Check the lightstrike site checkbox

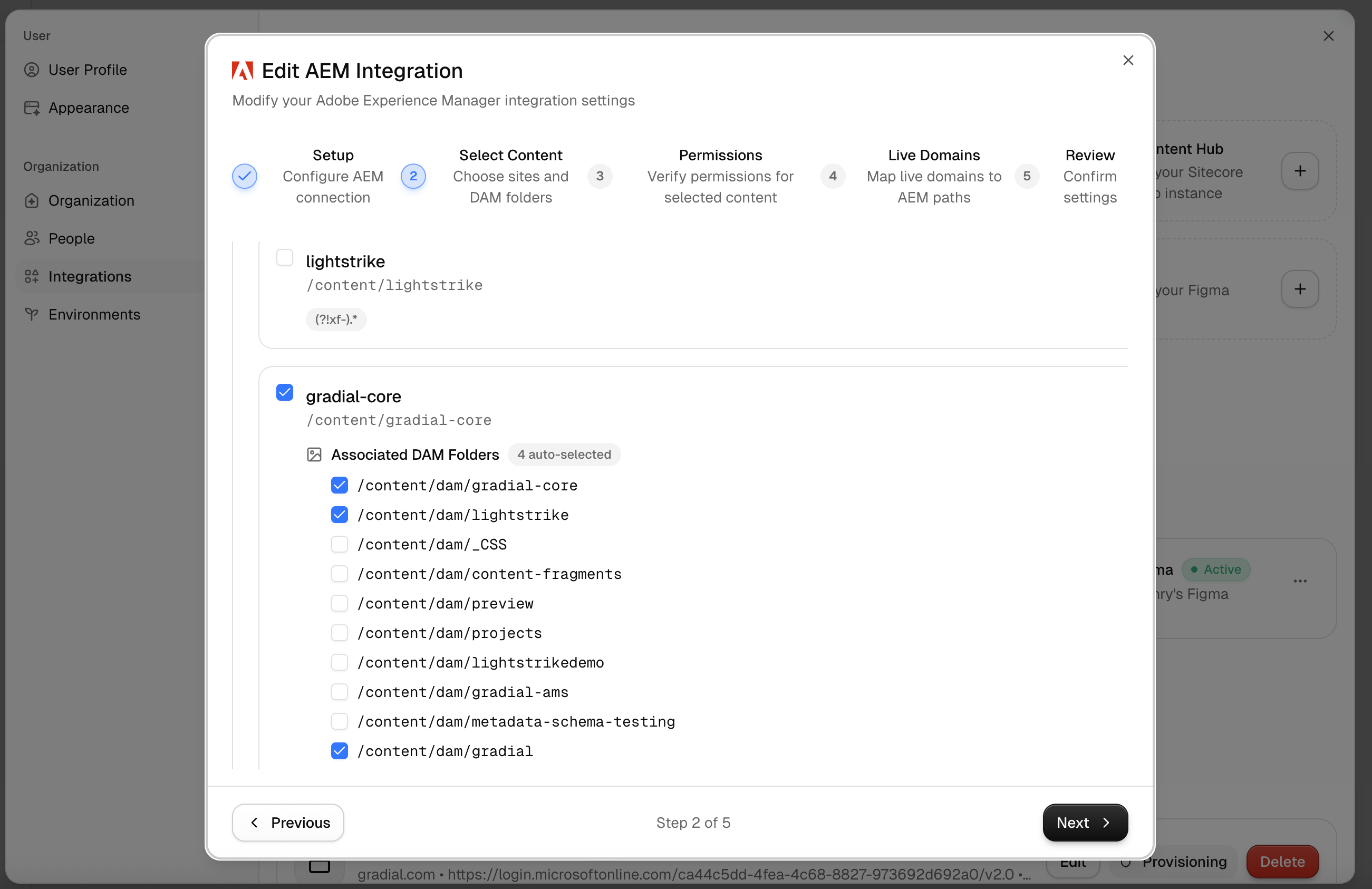tap(285, 257)
